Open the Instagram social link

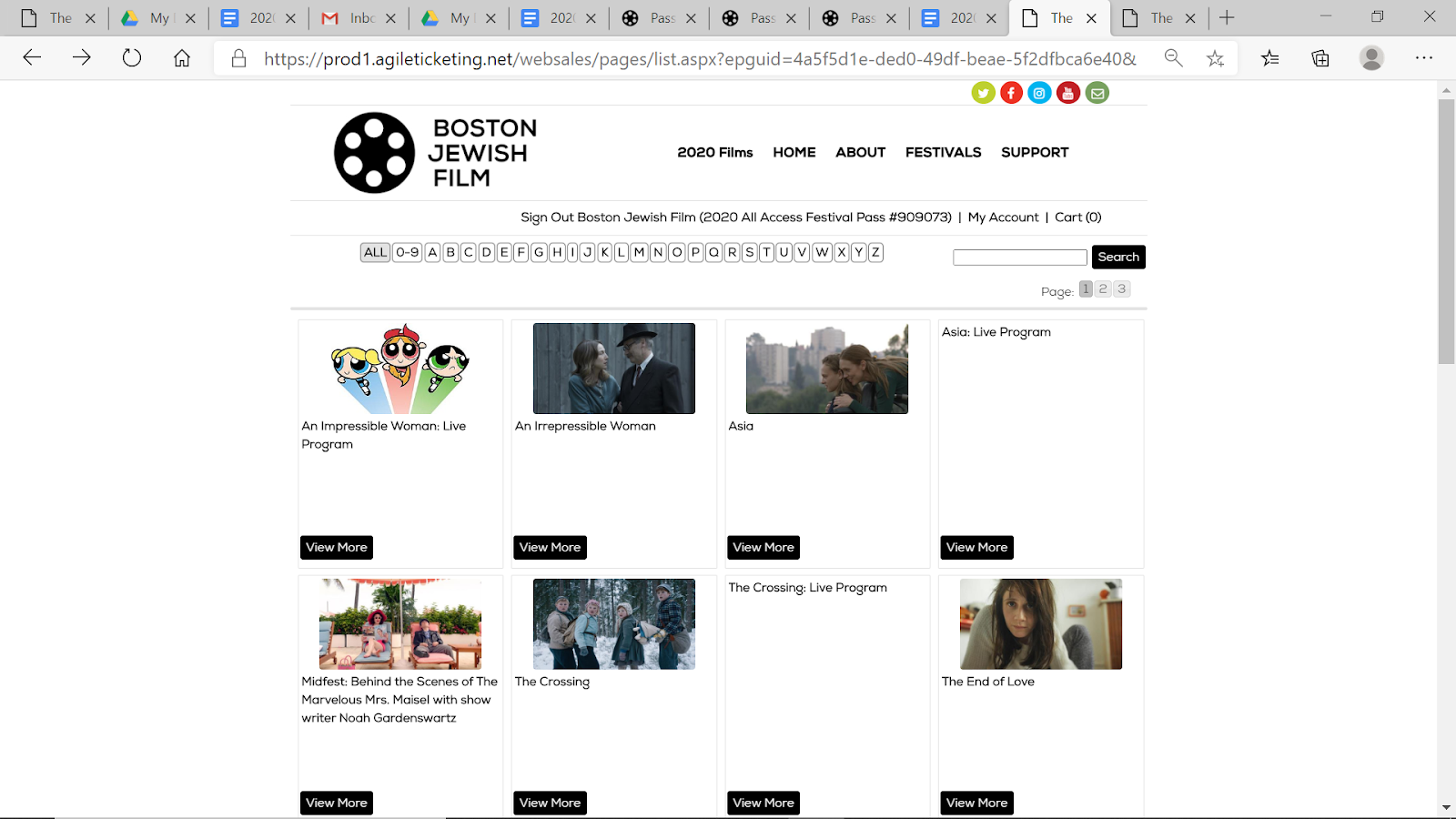point(1039,93)
